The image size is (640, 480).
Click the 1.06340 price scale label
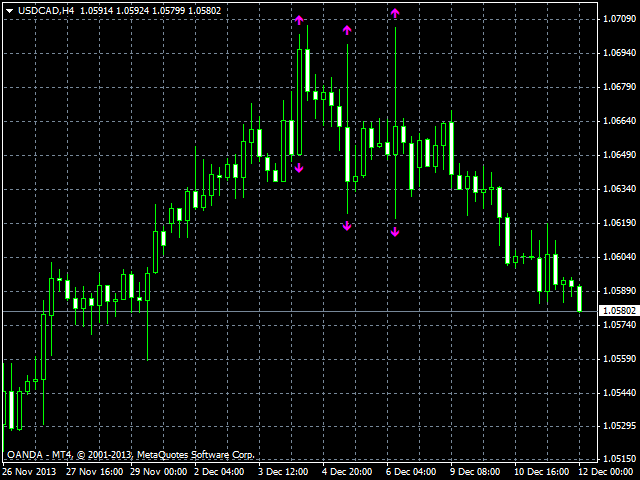coord(620,189)
